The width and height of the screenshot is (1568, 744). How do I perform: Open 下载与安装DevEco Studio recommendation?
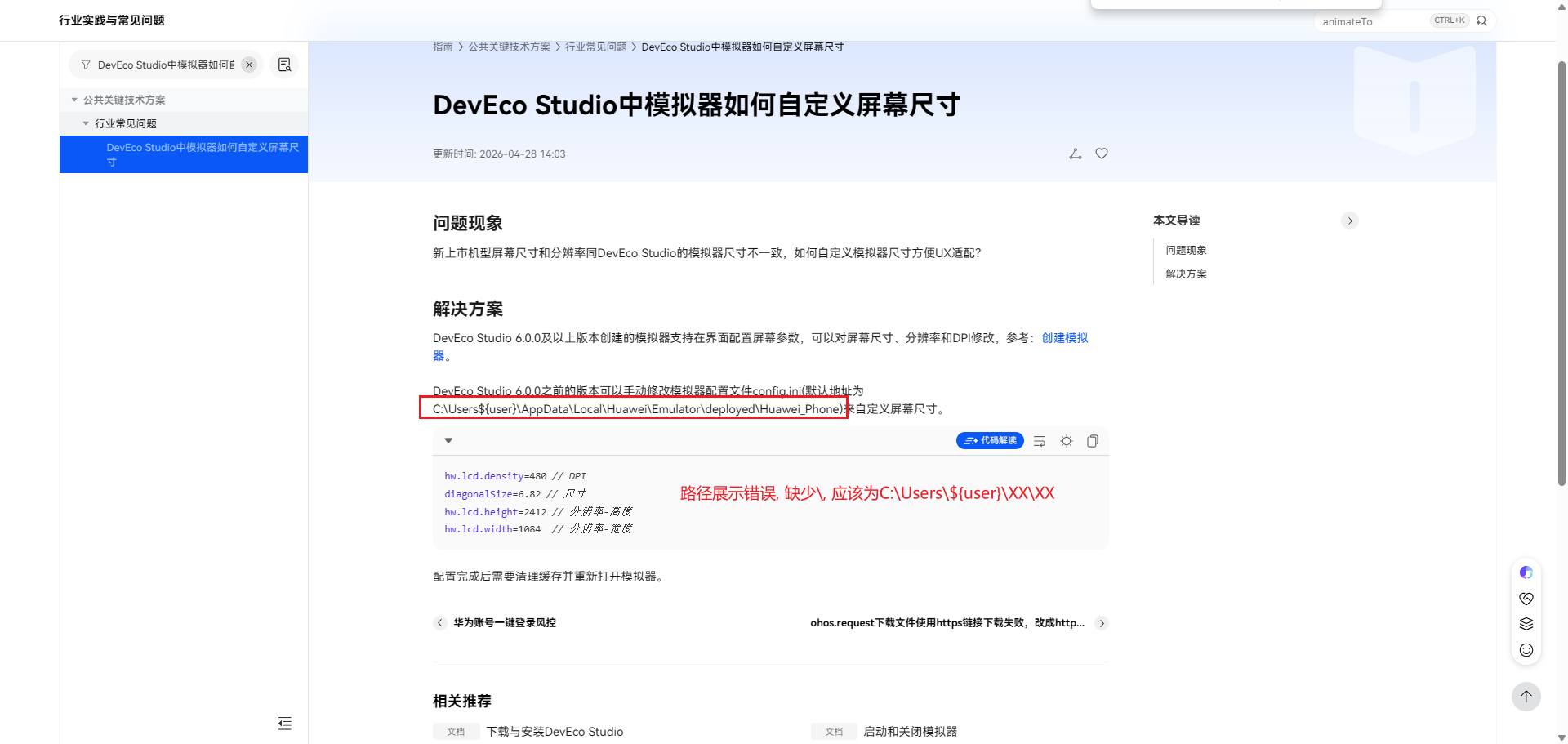555,732
